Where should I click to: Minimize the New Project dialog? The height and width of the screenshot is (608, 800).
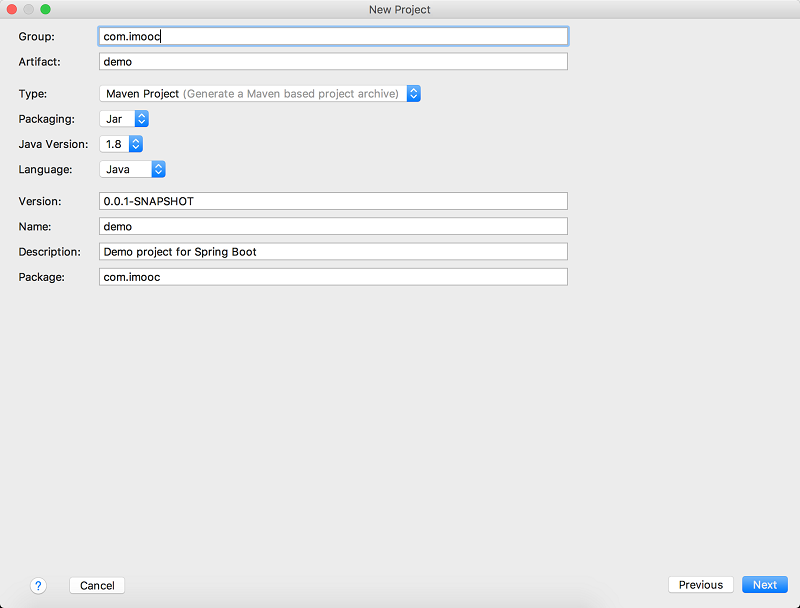click(x=28, y=9)
